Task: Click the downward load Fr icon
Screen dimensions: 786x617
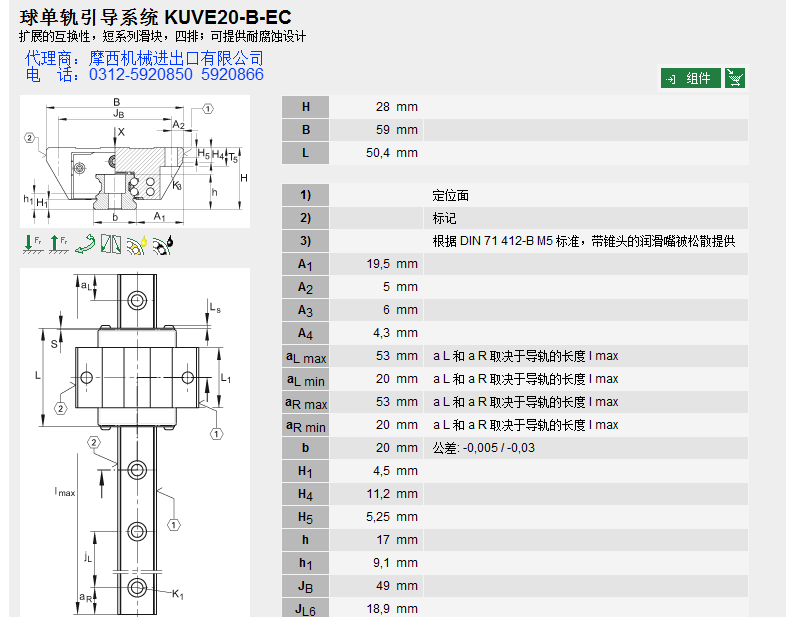Action: (x=33, y=242)
